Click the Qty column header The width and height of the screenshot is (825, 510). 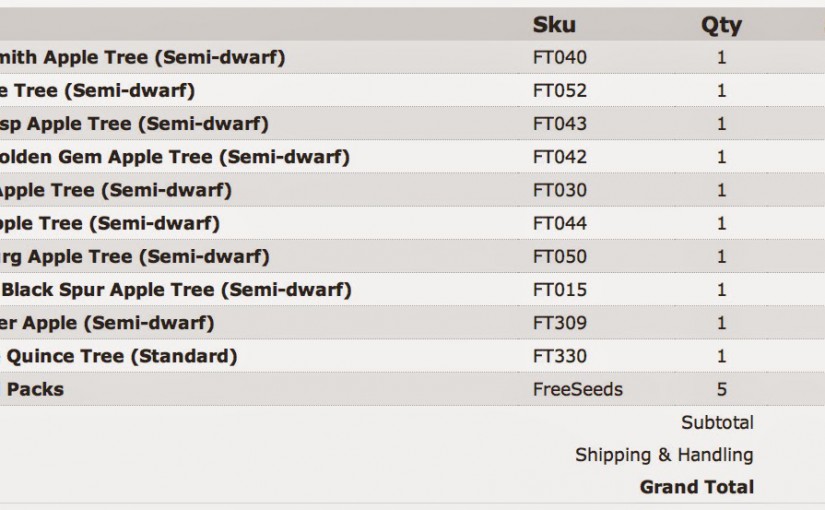(x=721, y=25)
